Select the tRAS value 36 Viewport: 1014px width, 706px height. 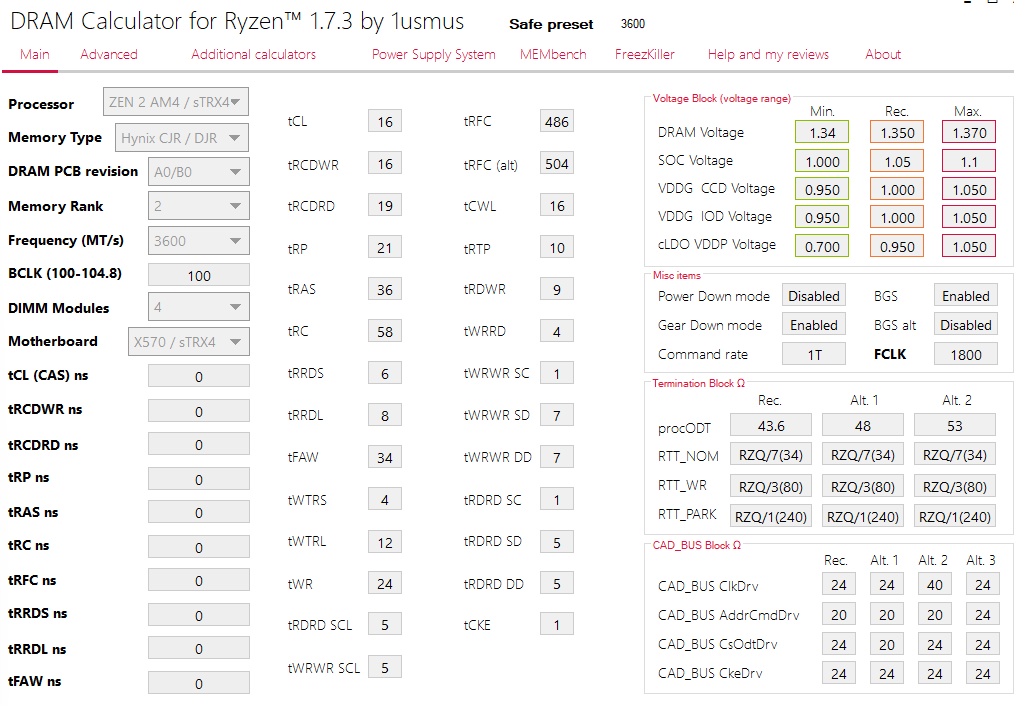pyautogui.click(x=385, y=289)
